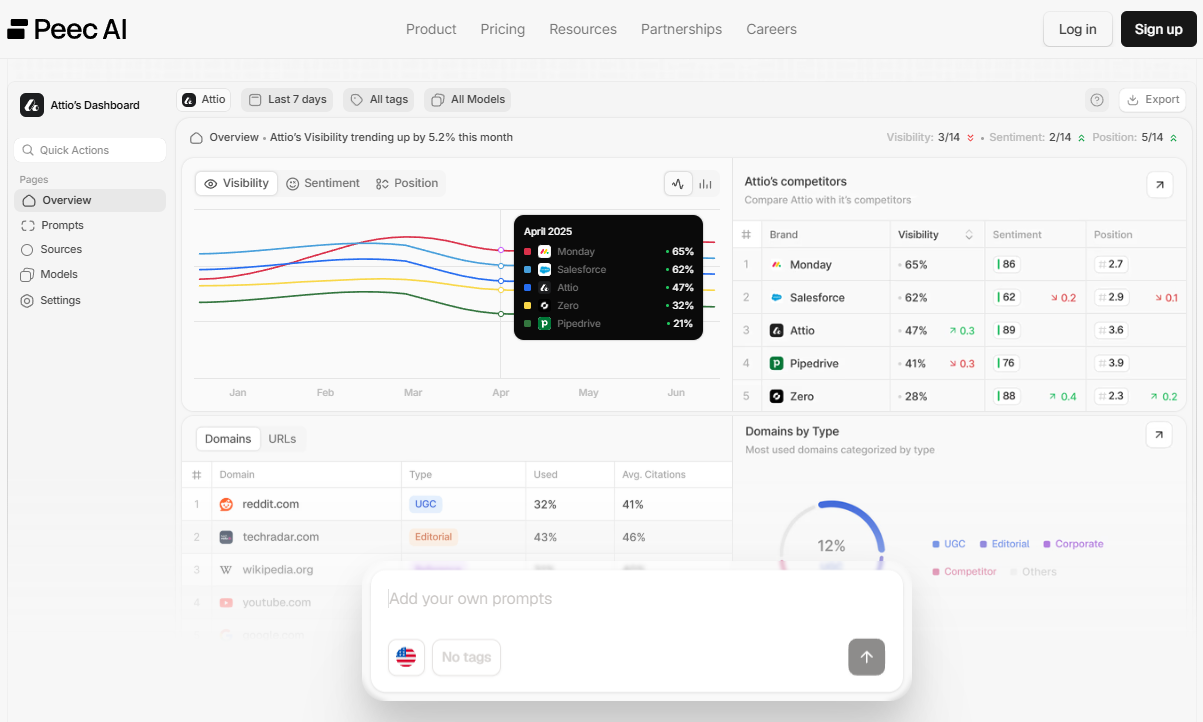1203x722 pixels.
Task: Click the Position column header
Action: (1113, 235)
